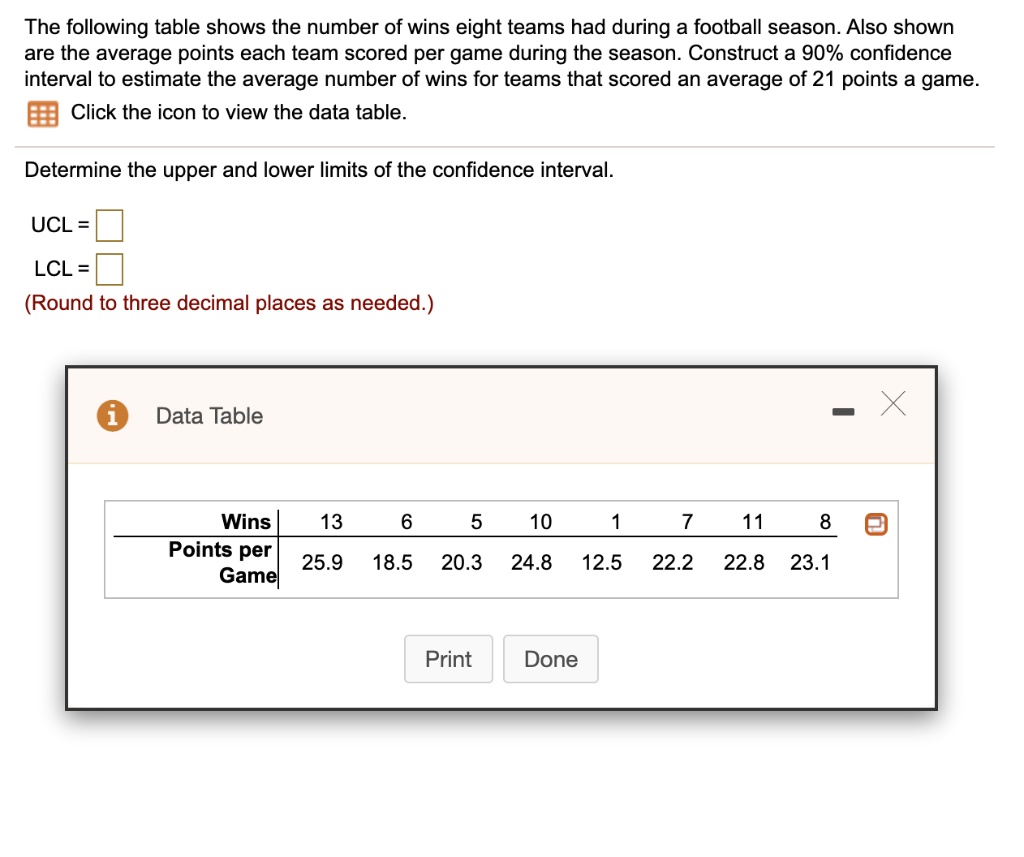This screenshot has height=857, width=1024.
Task: Close the Data Table dialog with the X
Action: coord(892,404)
